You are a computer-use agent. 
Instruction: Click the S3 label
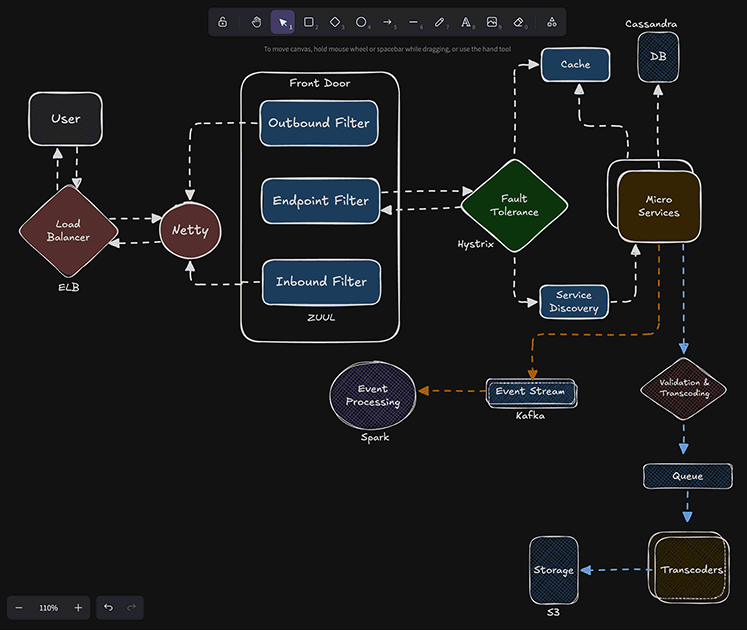tap(553, 612)
